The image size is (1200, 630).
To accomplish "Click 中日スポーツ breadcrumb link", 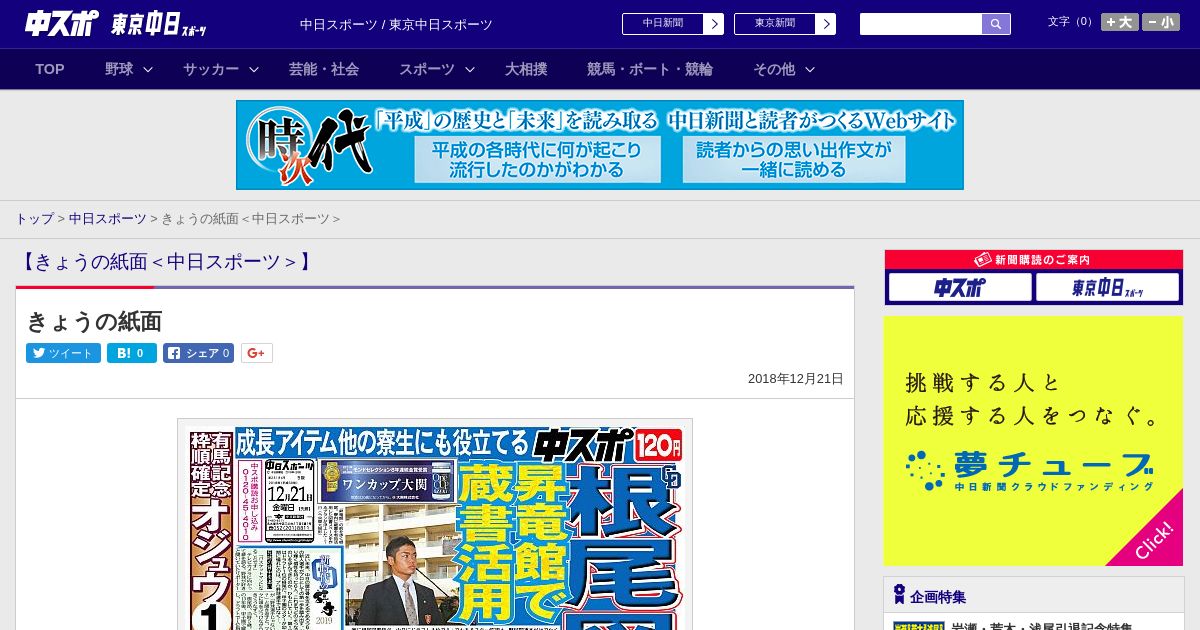I will click(x=107, y=218).
